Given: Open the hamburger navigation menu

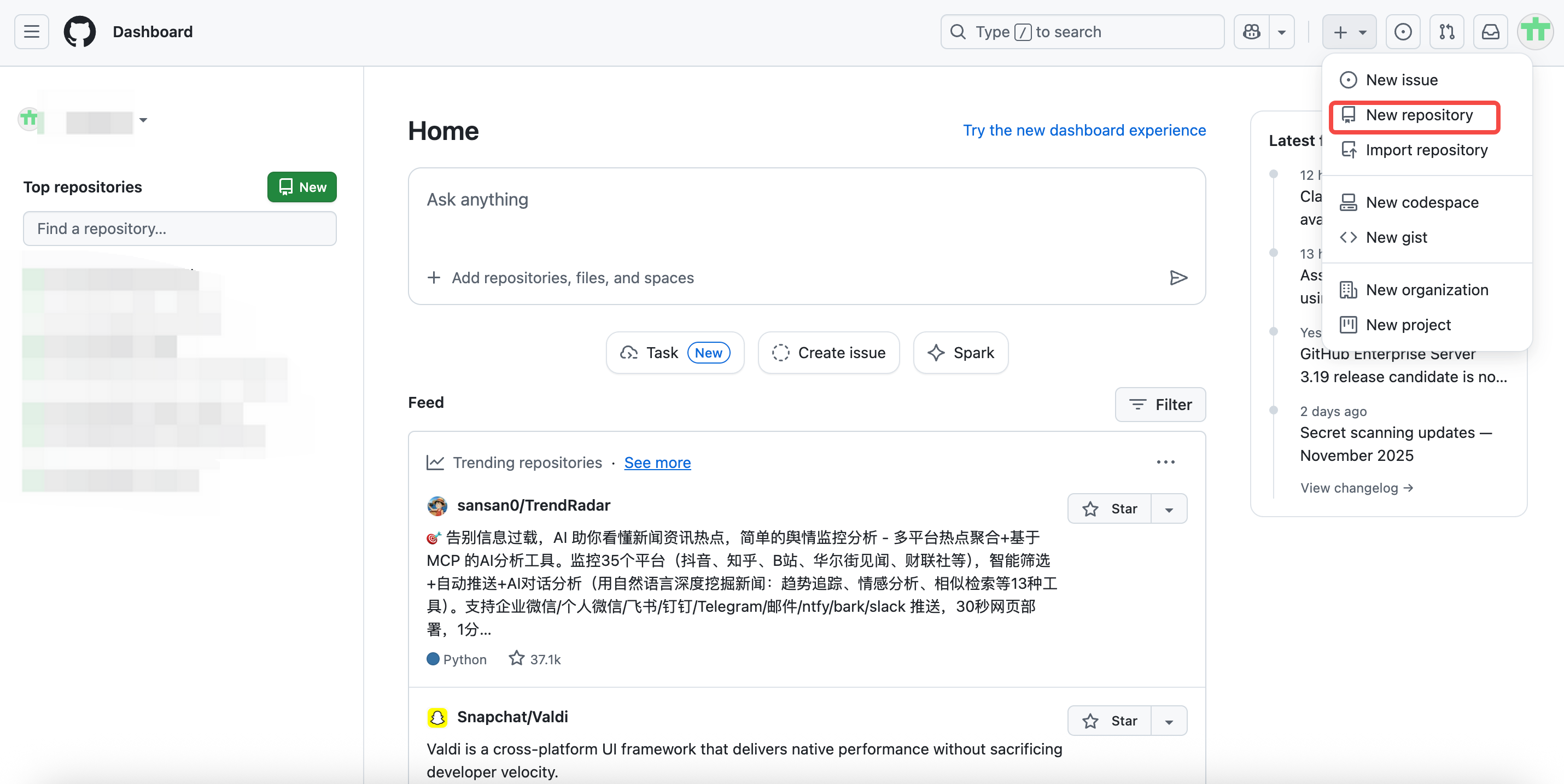Looking at the screenshot, I should (x=32, y=32).
